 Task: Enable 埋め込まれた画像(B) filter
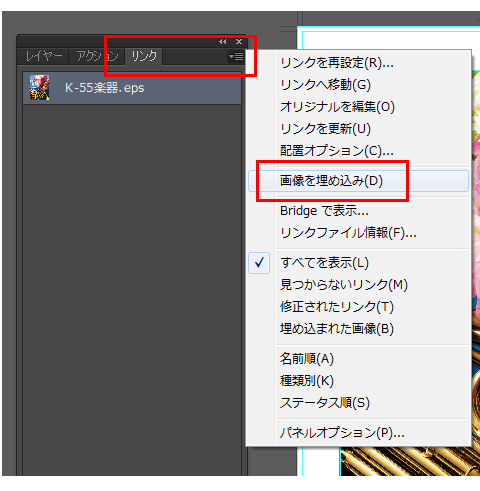click(x=337, y=329)
